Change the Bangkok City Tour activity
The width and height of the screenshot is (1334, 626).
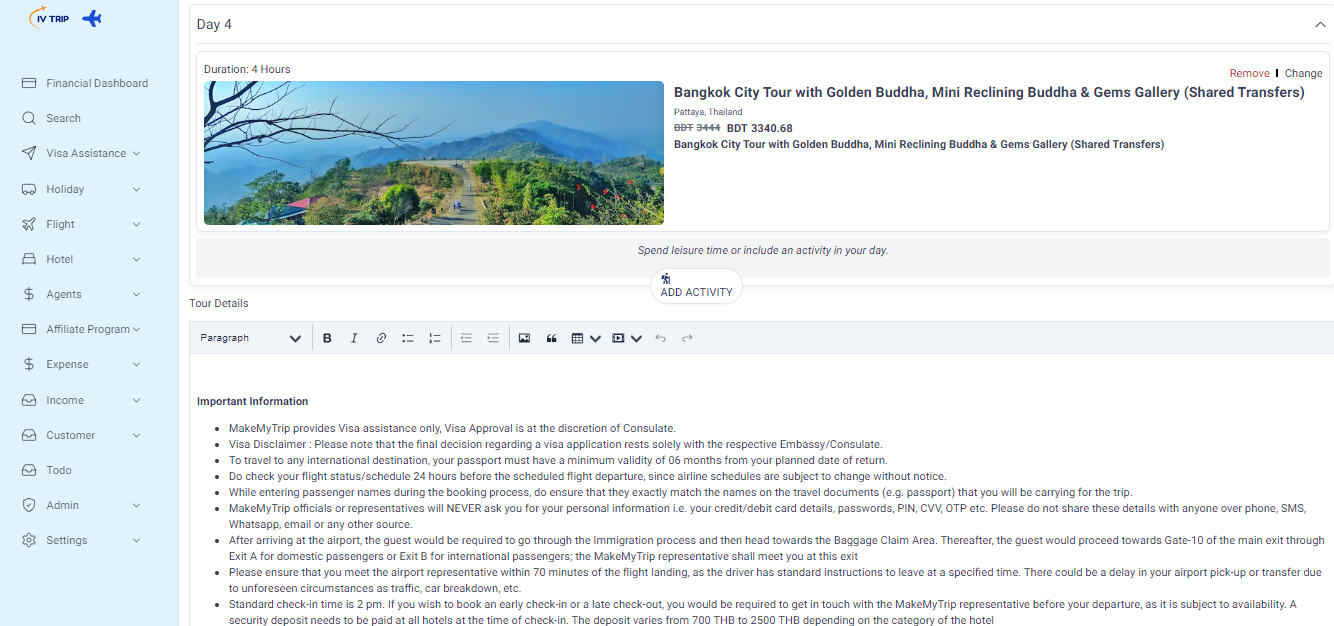pyautogui.click(x=1303, y=73)
